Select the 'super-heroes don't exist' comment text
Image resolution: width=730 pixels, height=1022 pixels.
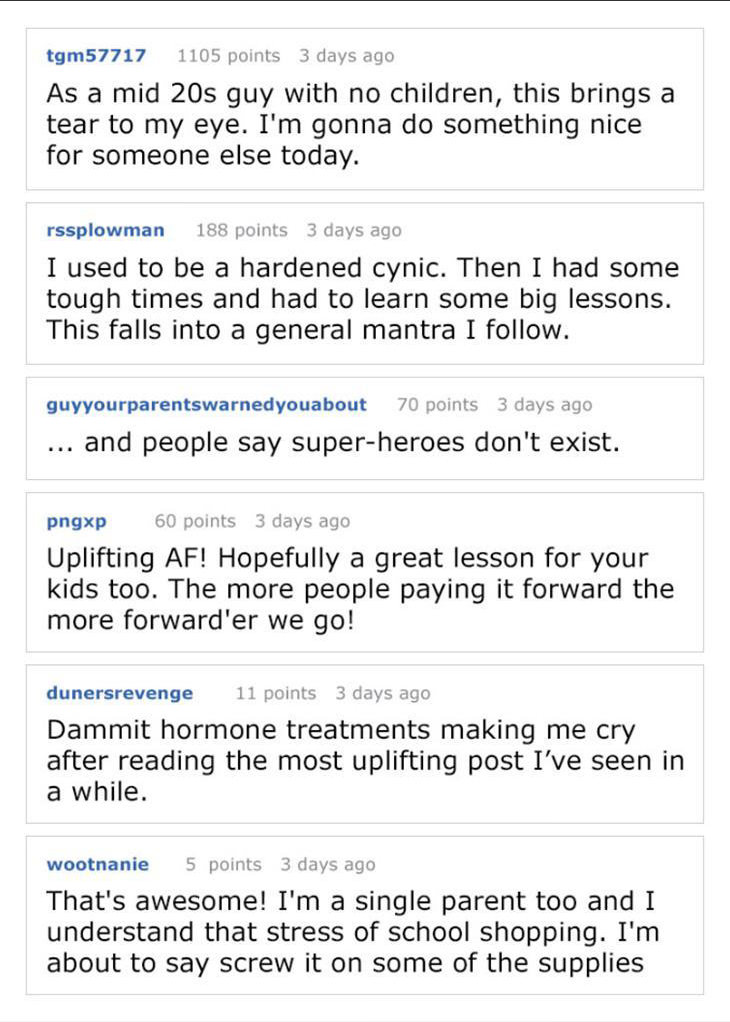pos(333,443)
